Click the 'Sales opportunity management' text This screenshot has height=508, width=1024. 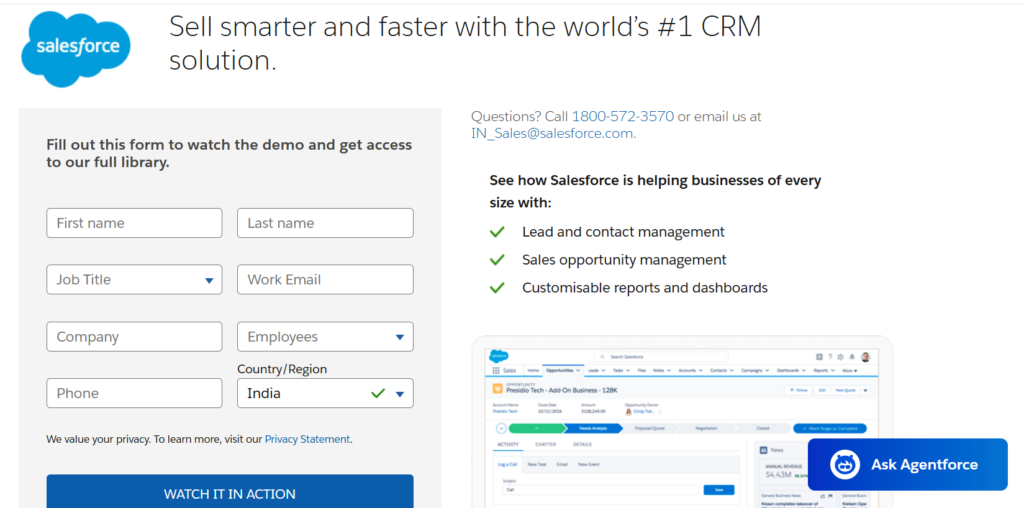tap(624, 260)
